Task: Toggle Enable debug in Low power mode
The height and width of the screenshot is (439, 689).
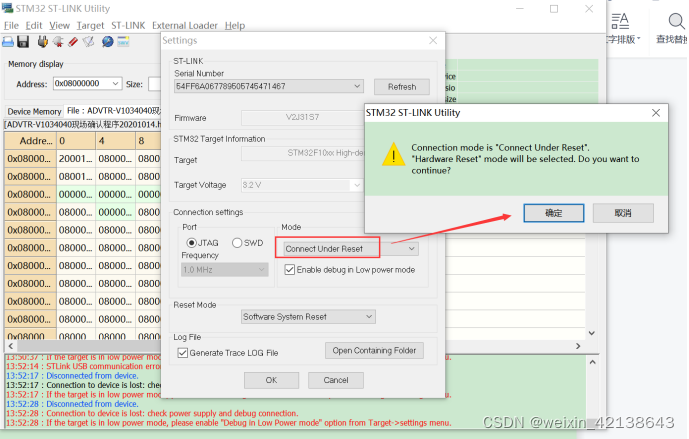Action: (290, 269)
